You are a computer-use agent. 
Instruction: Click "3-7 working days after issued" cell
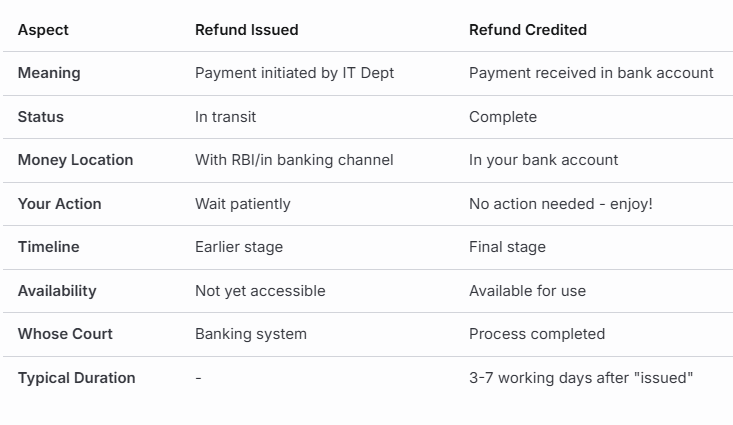[x=581, y=378]
